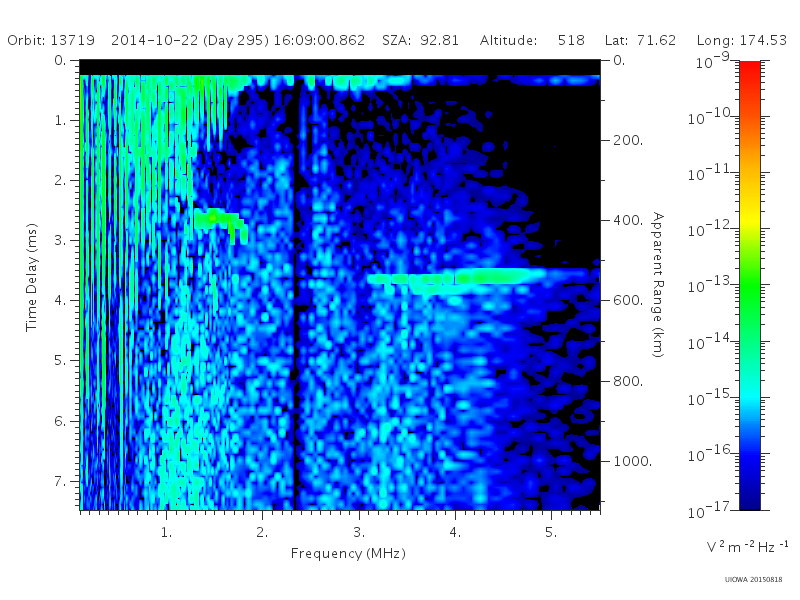
Task: Click the 'Altitude: 518' header text
Action: coord(532,40)
